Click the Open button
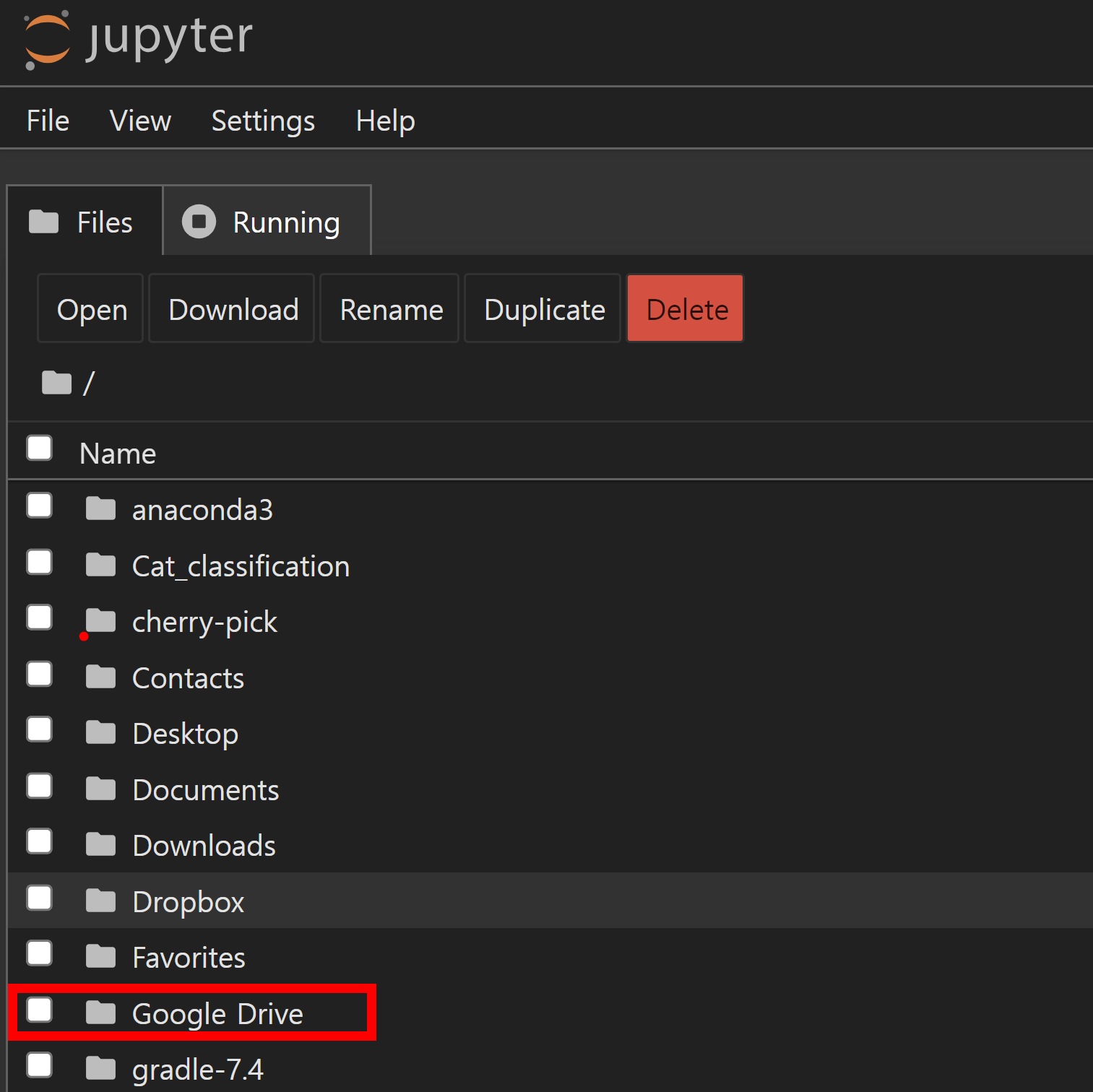 click(x=91, y=308)
